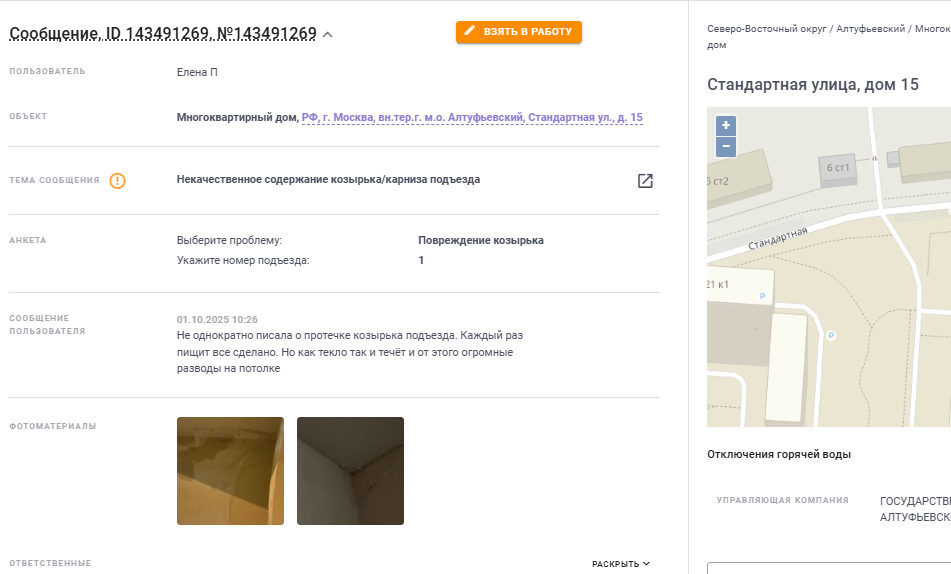This screenshot has height=574, width=951.
Task: Open the first photo thumbnail of ceiling stains
Action: [230, 471]
